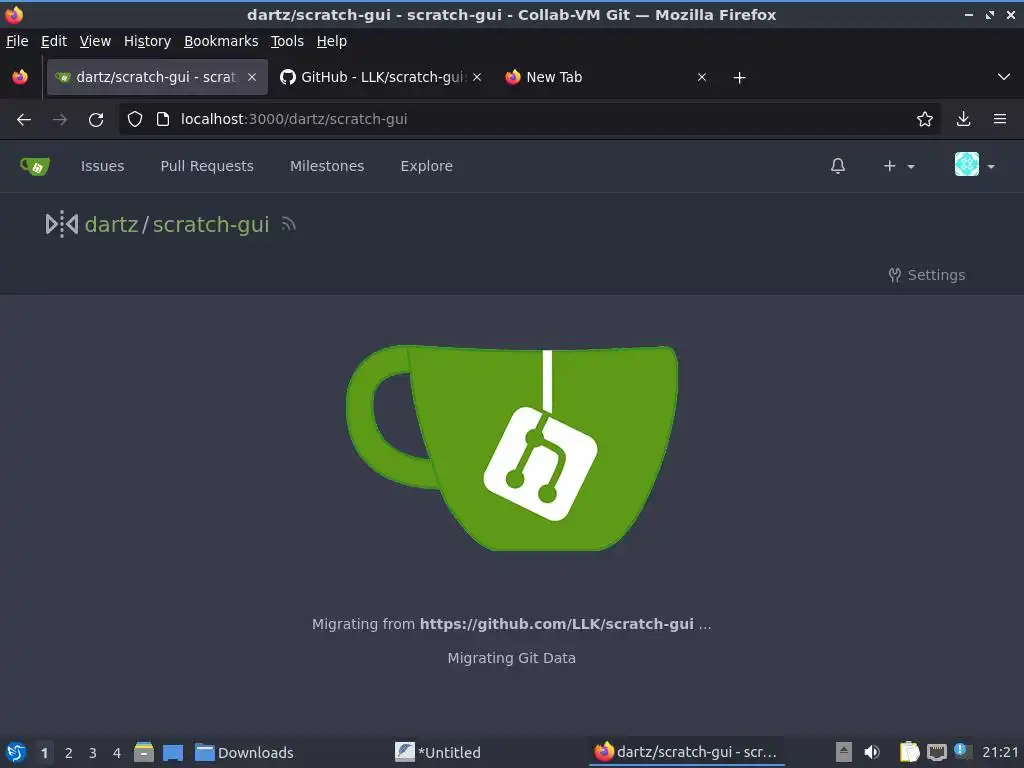Click the removable media eject tray icon

coord(844,752)
